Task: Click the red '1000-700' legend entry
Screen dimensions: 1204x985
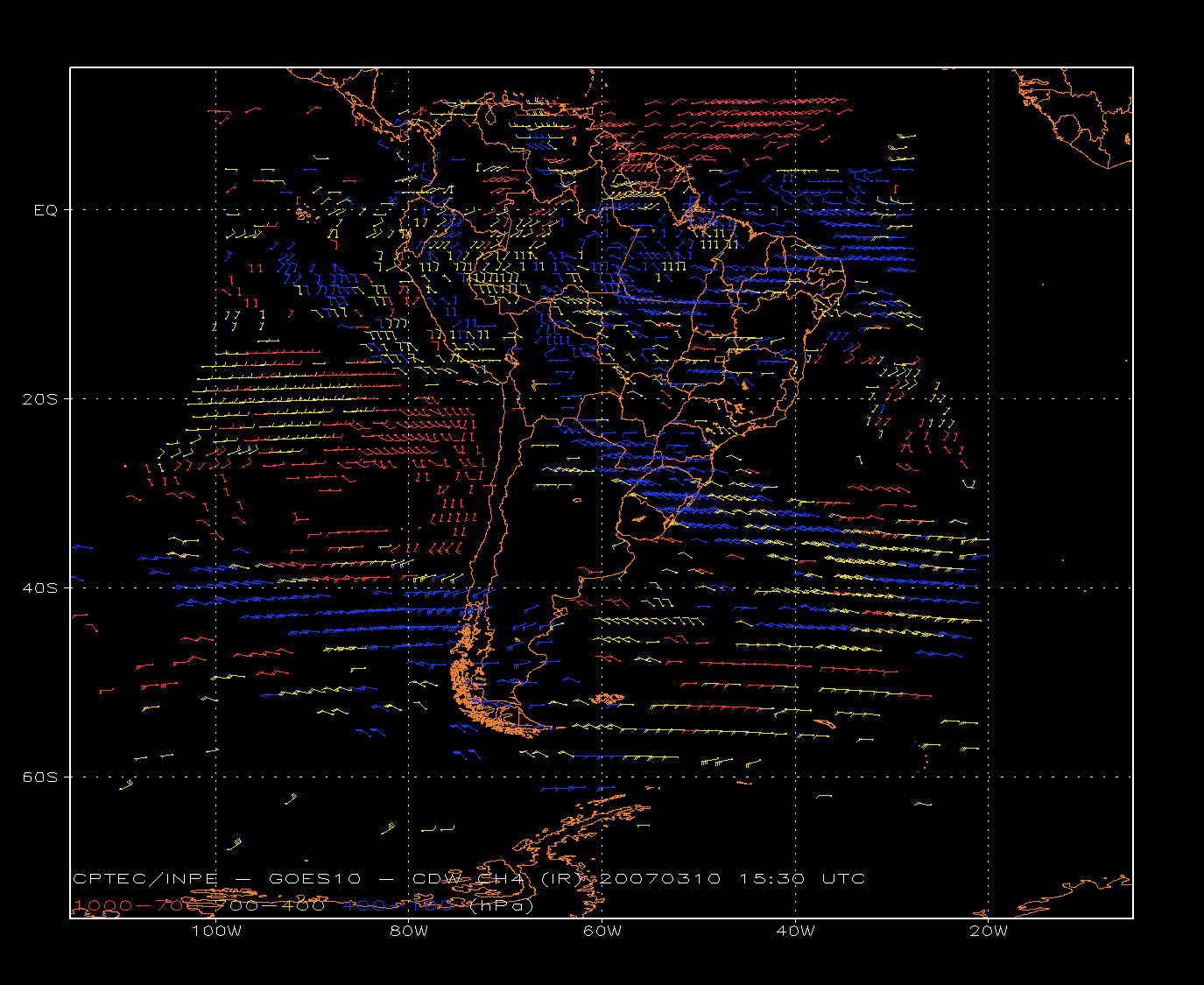Action: (136, 905)
